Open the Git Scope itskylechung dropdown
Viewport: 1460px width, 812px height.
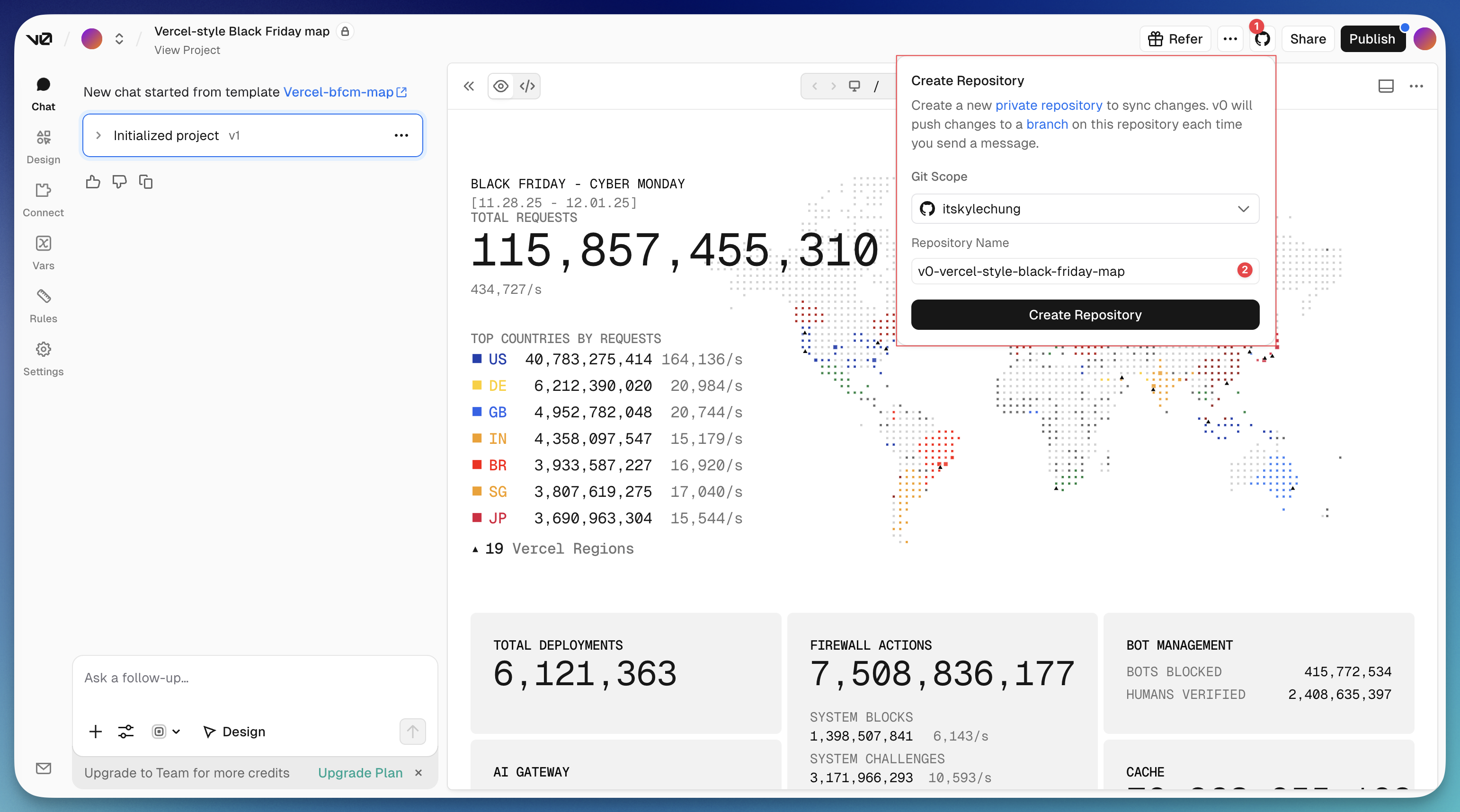(1085, 209)
